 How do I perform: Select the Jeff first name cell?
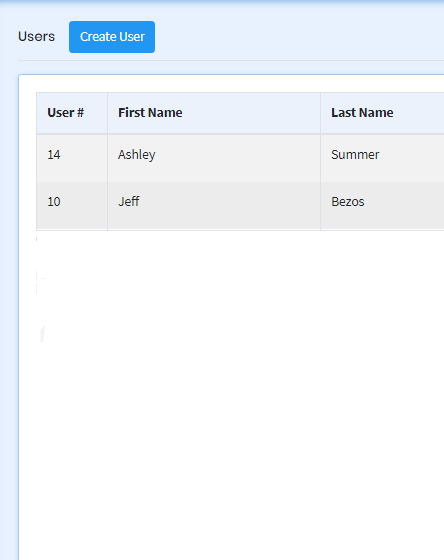[214, 205]
